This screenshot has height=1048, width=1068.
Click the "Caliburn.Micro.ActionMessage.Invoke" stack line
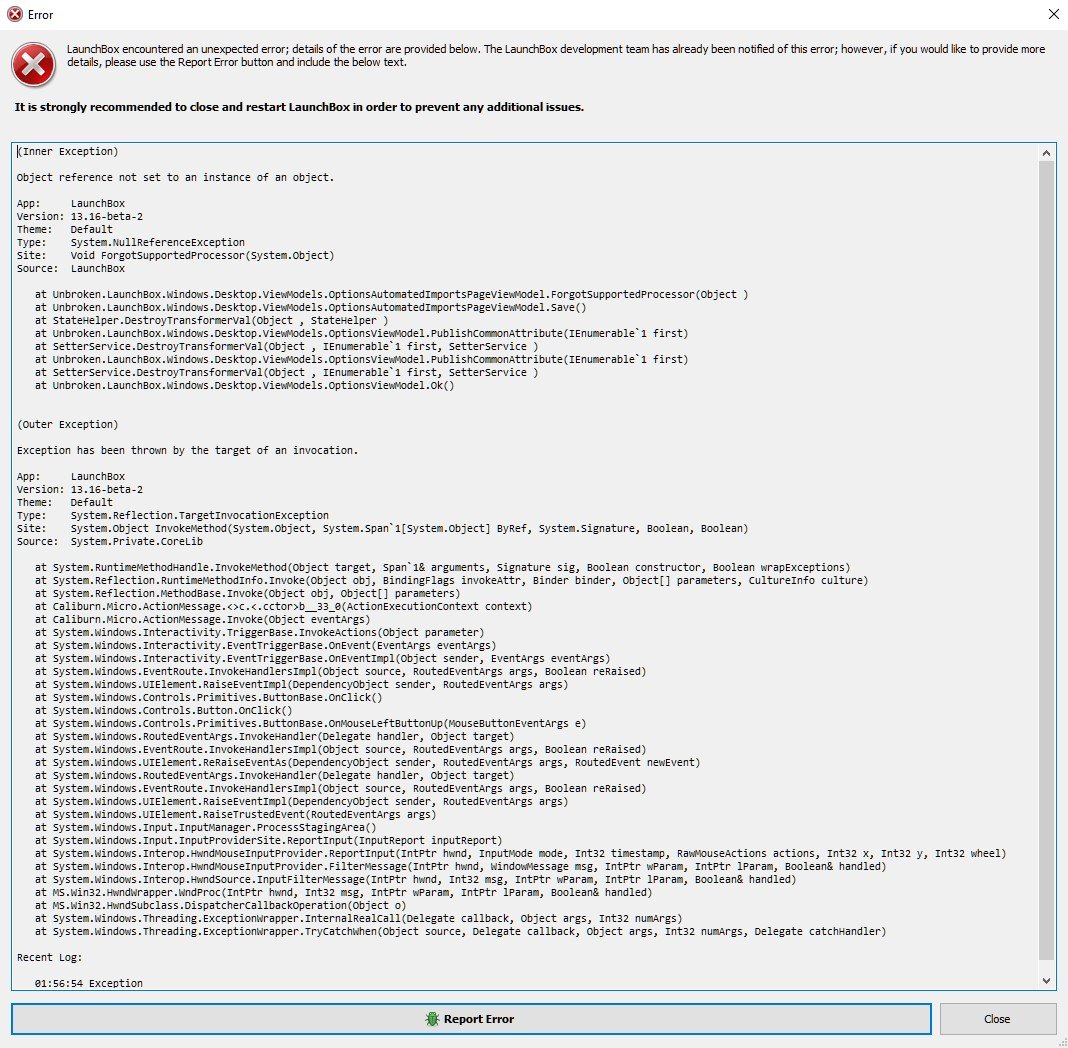pyautogui.click(x=202, y=620)
